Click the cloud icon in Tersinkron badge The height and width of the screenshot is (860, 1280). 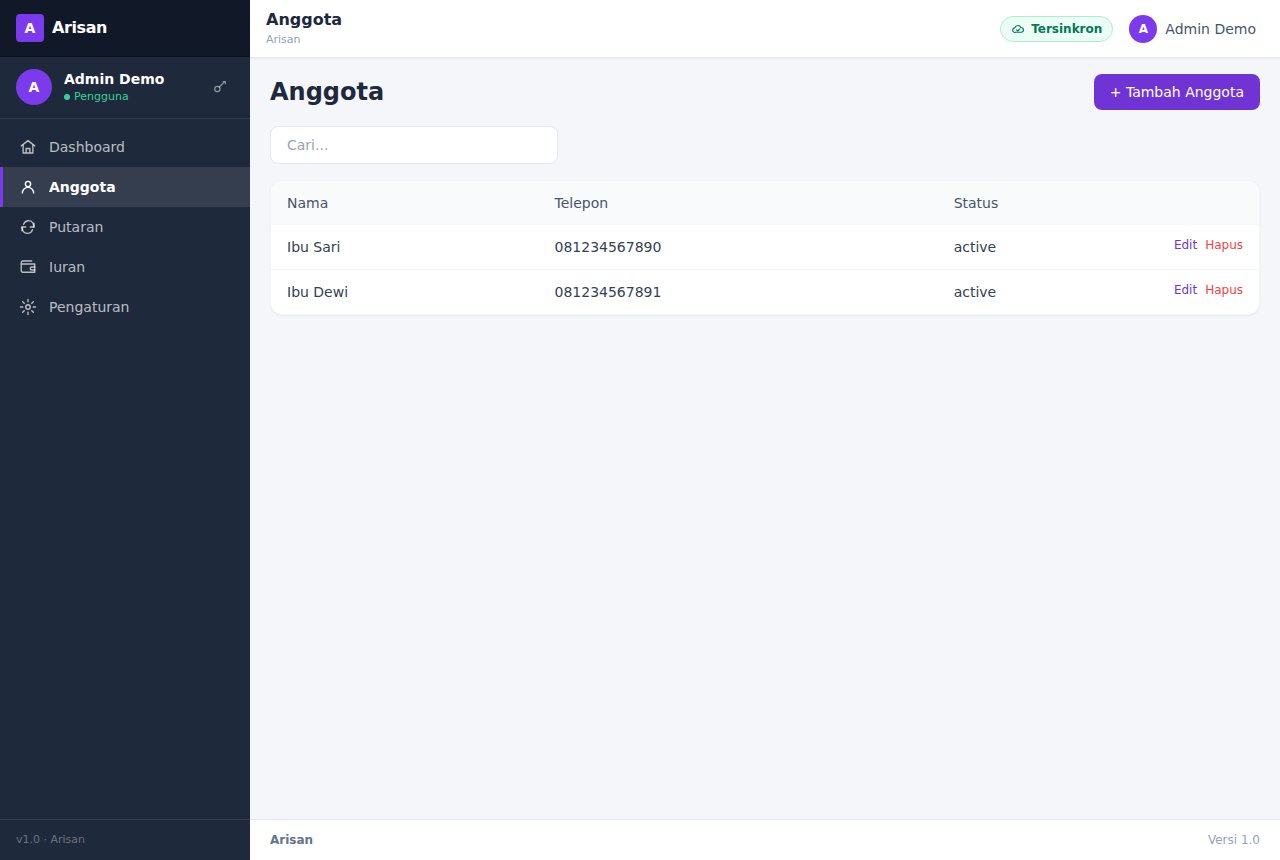[1018, 29]
